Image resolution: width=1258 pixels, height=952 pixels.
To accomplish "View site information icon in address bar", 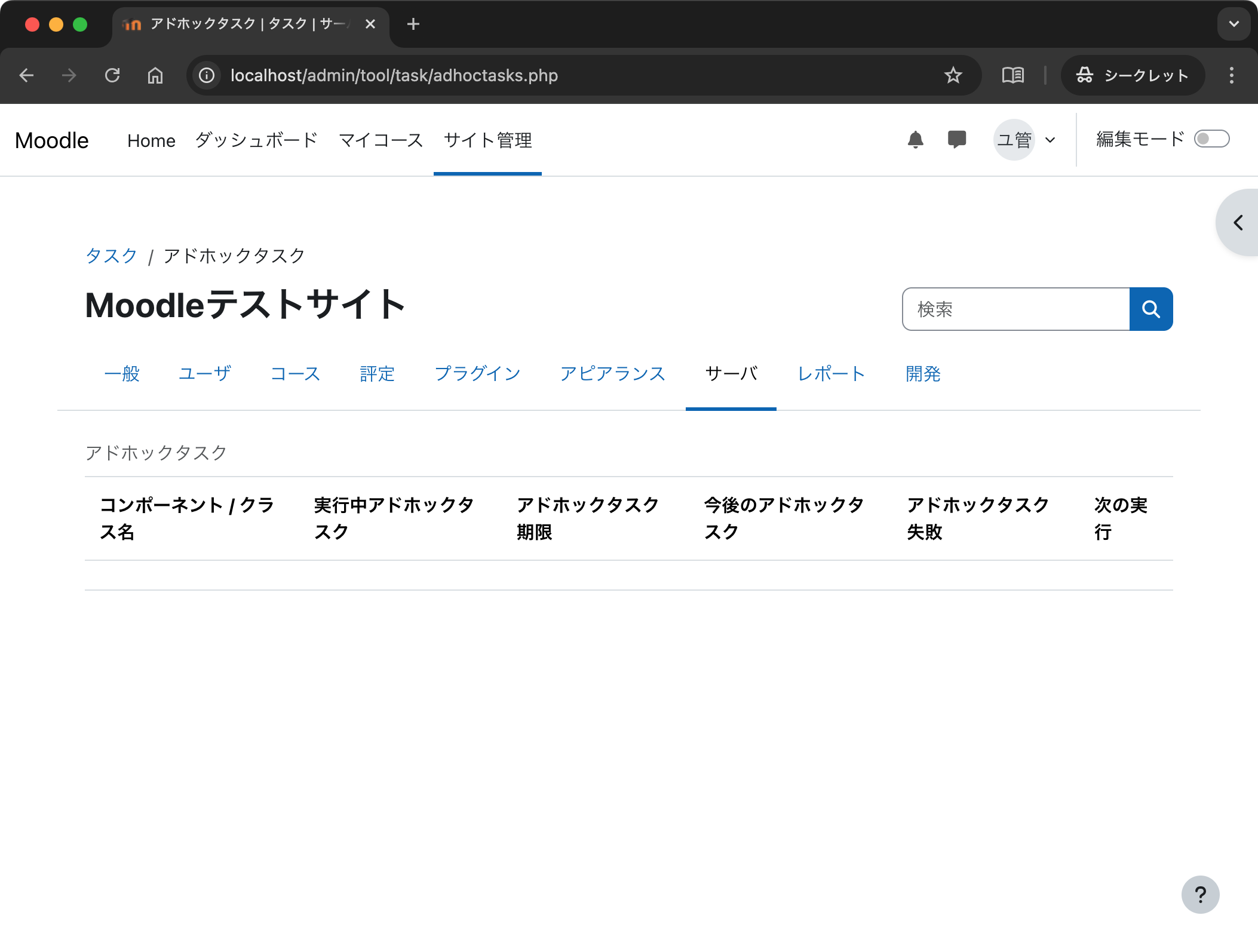I will tap(207, 75).
